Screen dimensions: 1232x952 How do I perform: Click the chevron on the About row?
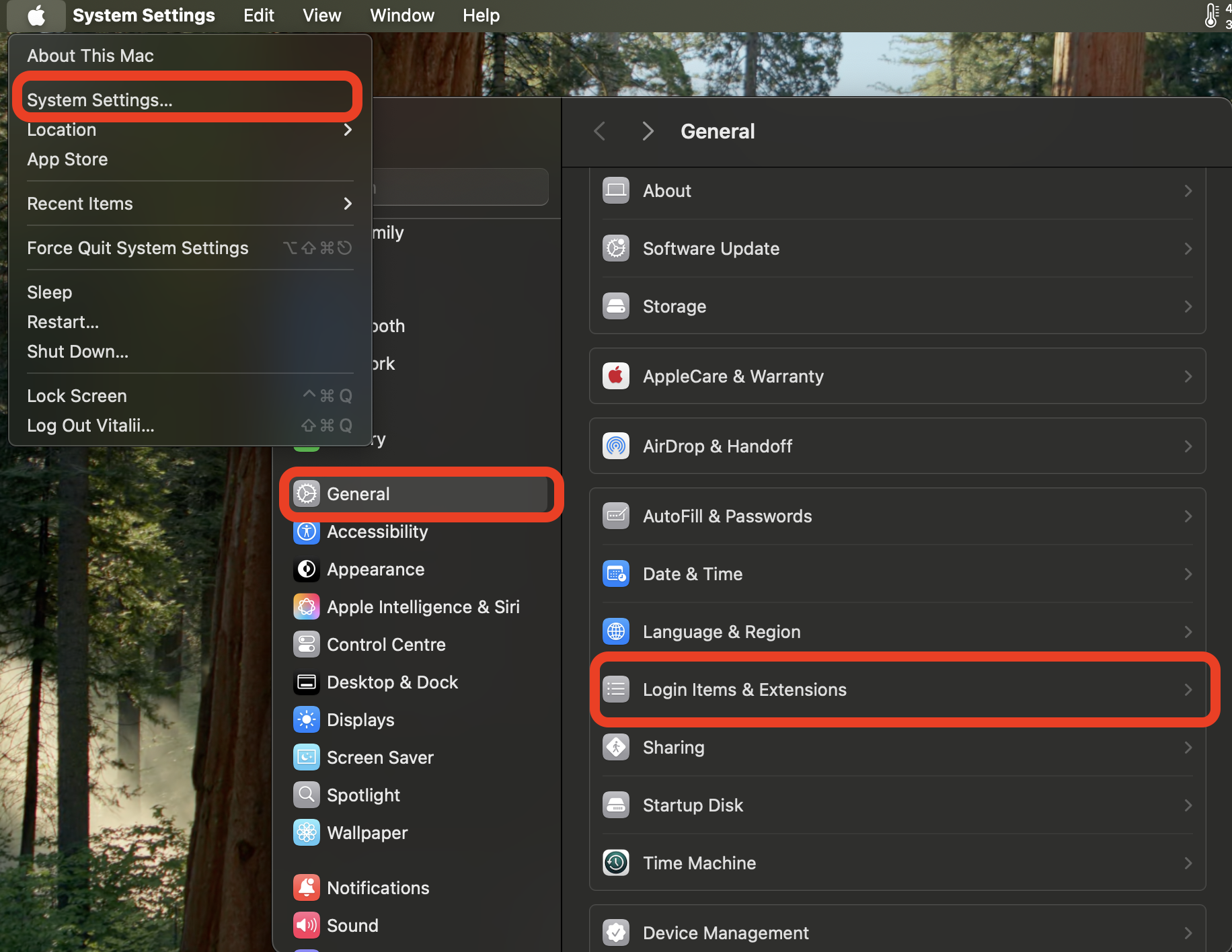click(x=1188, y=191)
